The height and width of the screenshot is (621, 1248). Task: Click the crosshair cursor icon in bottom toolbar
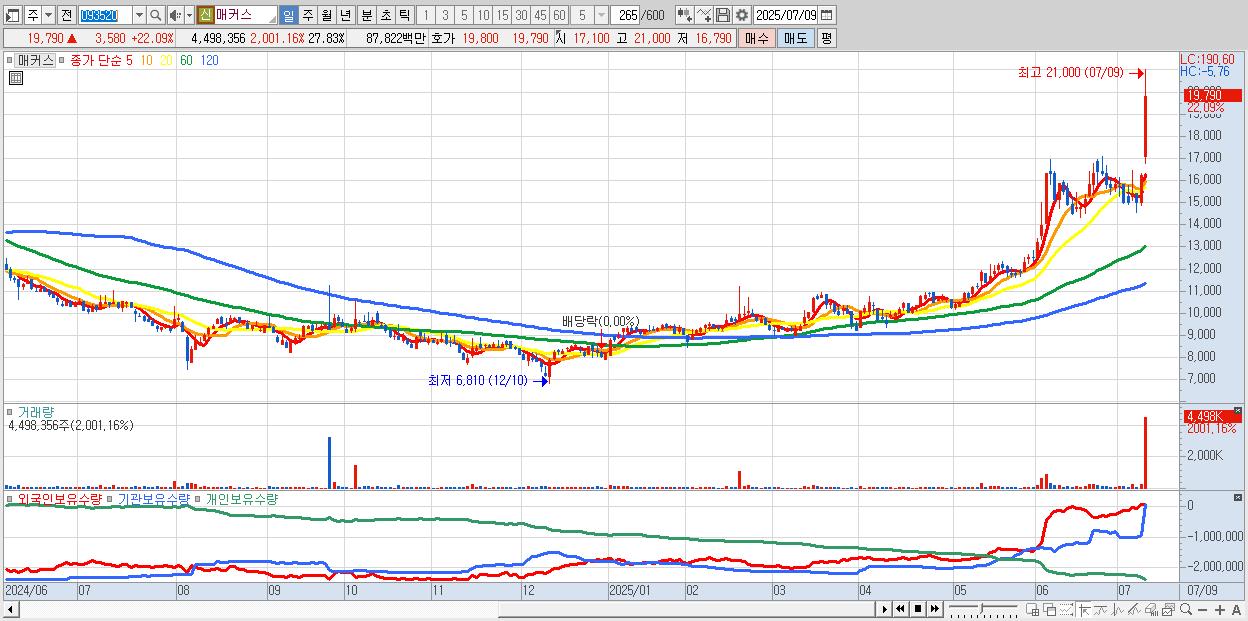(1085, 609)
